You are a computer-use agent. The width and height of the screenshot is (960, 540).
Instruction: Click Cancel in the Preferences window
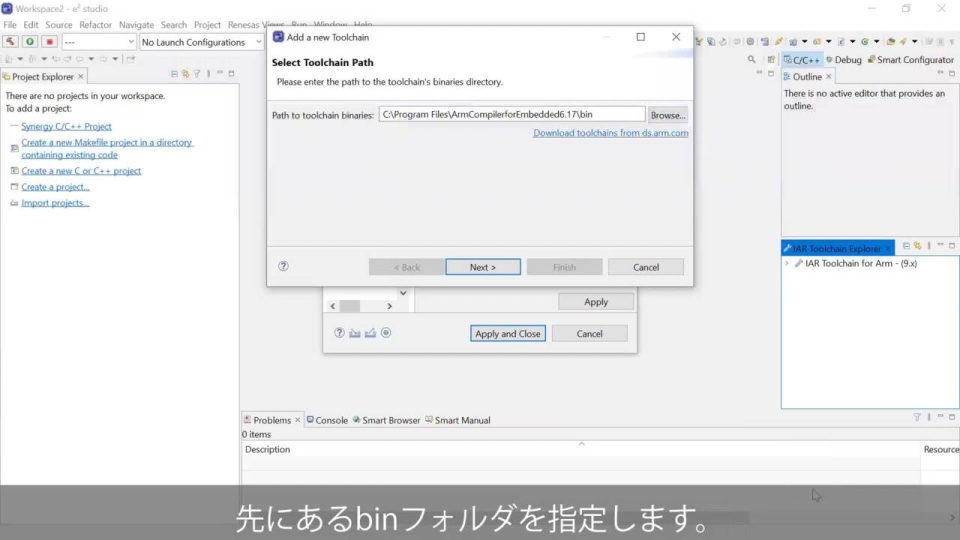click(589, 334)
